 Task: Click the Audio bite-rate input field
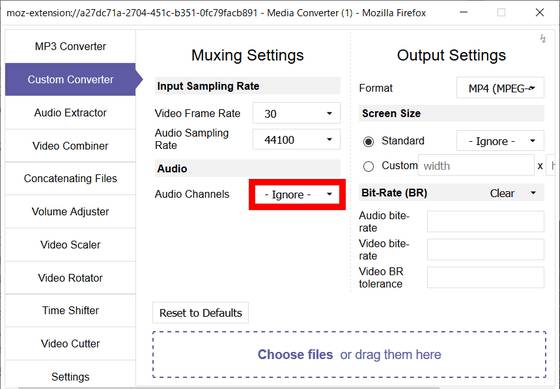(486, 221)
